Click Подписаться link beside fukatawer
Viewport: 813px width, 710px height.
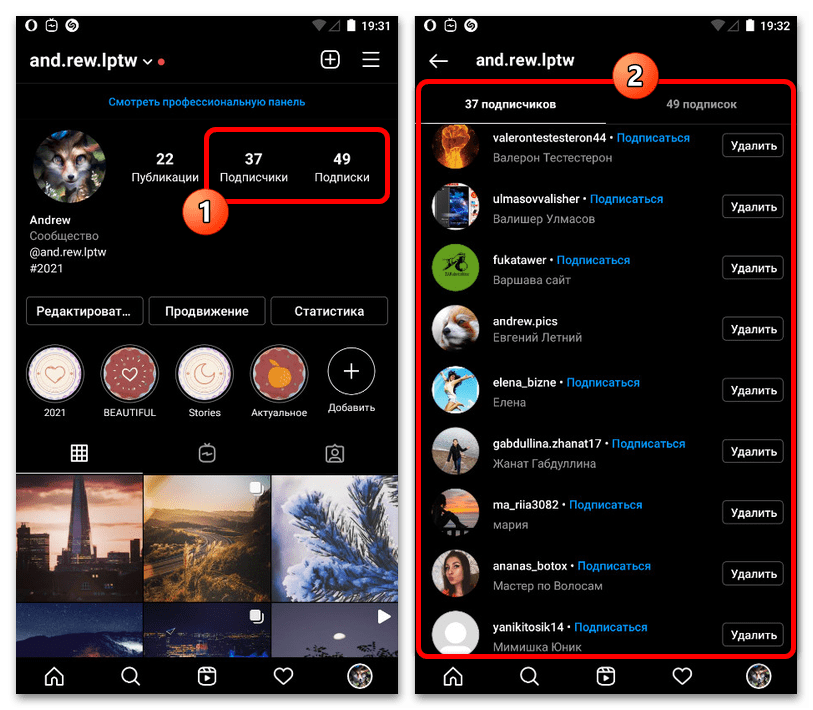point(593,260)
